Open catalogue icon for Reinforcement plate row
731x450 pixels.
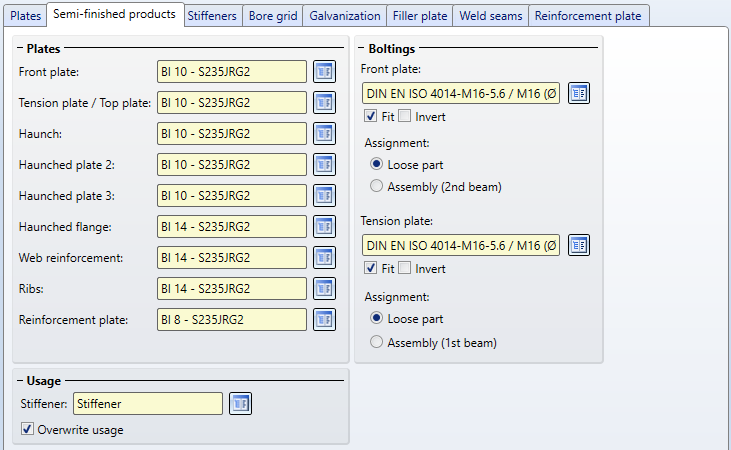tap(323, 320)
